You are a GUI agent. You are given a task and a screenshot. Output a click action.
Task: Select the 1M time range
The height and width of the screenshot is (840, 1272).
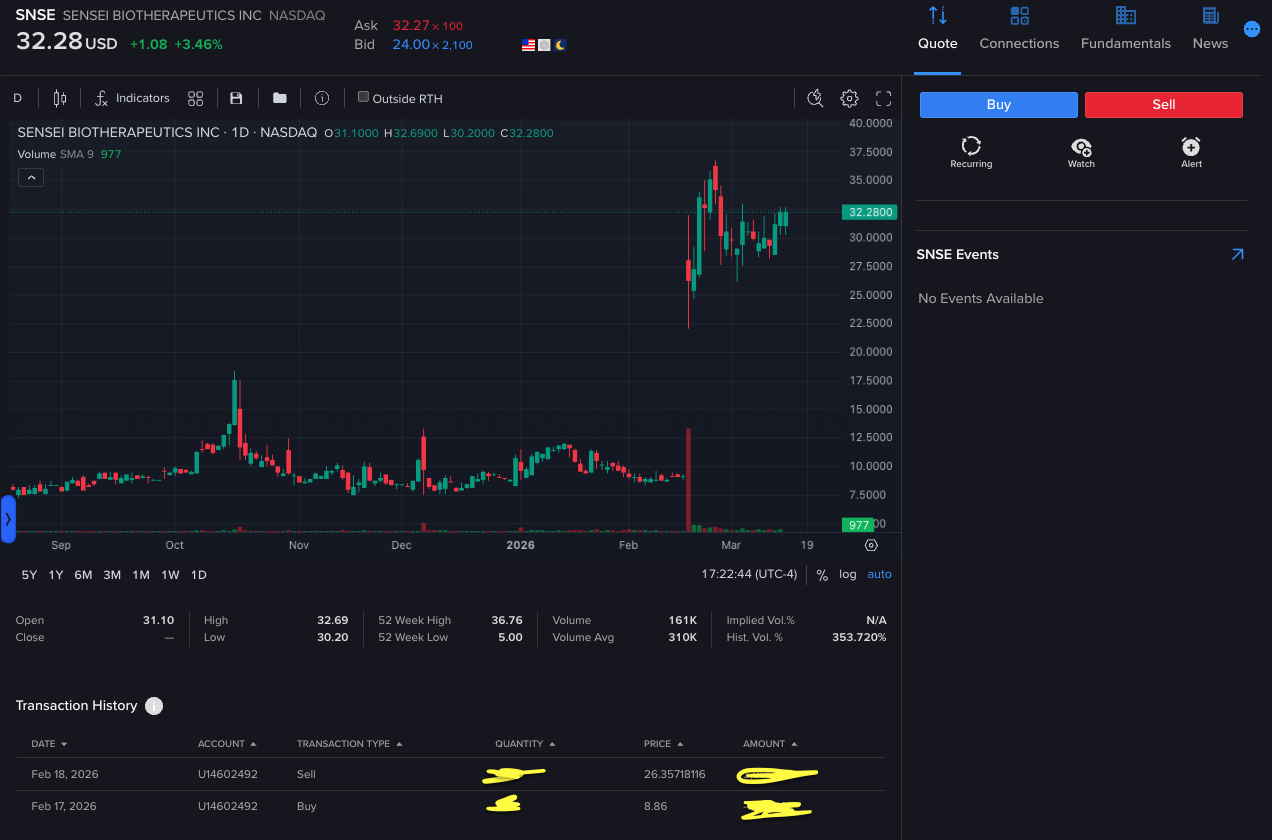click(x=141, y=575)
